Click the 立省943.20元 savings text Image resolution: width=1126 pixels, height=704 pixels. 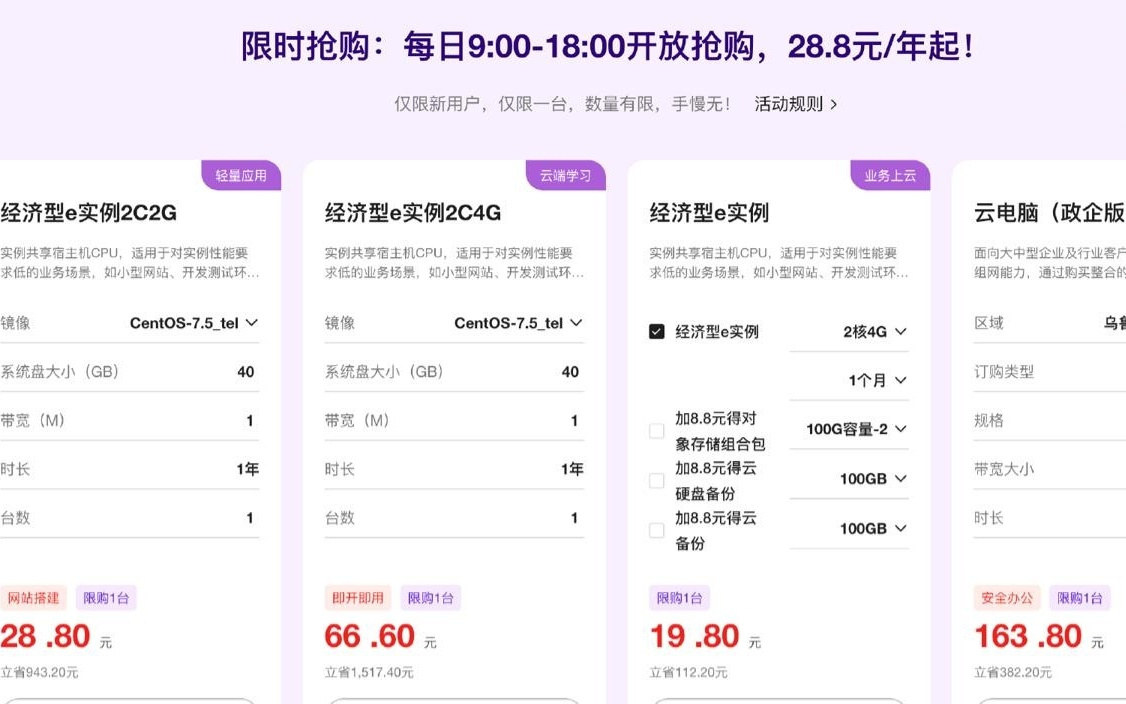[39, 672]
